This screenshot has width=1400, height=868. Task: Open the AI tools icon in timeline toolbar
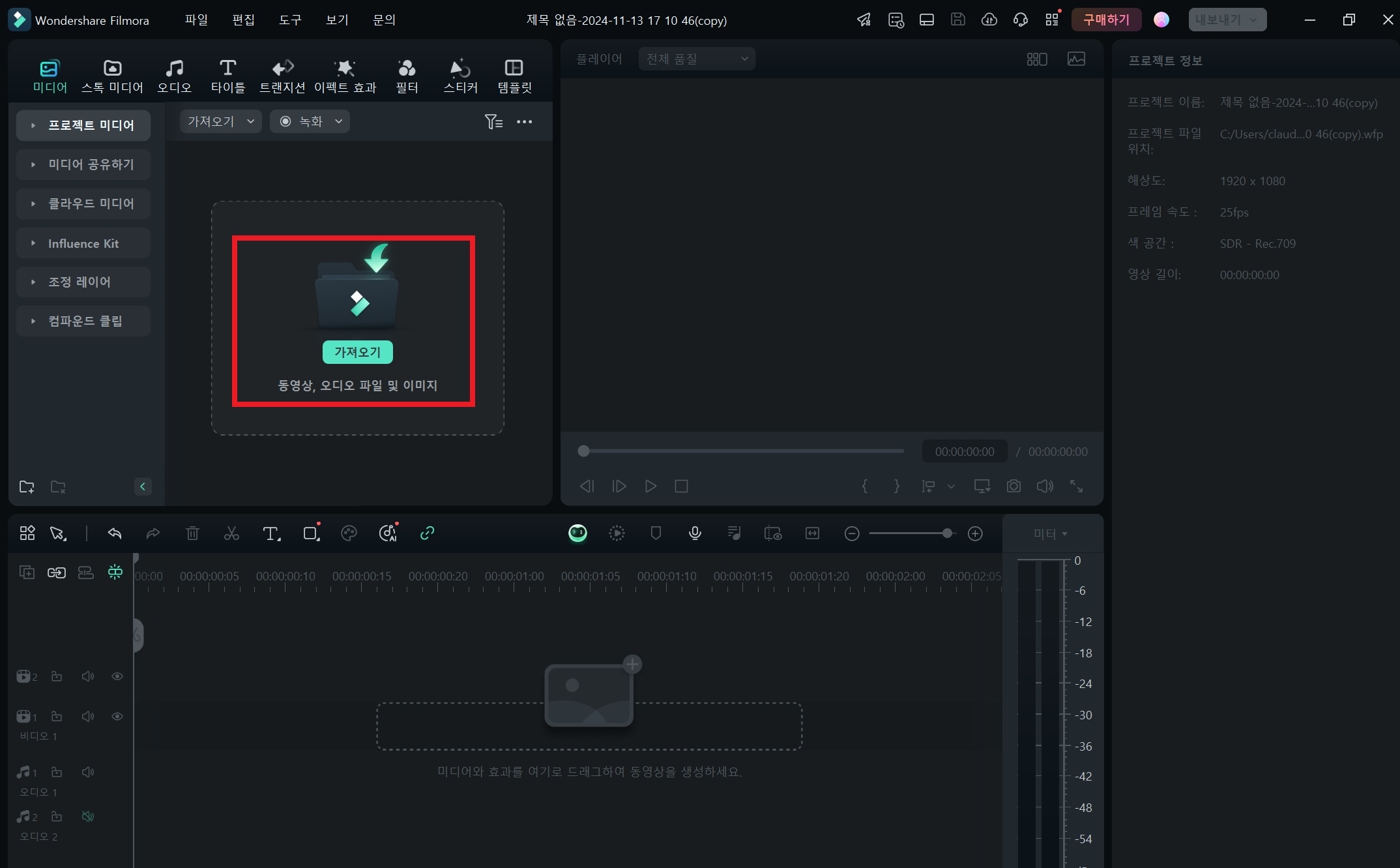click(x=388, y=533)
